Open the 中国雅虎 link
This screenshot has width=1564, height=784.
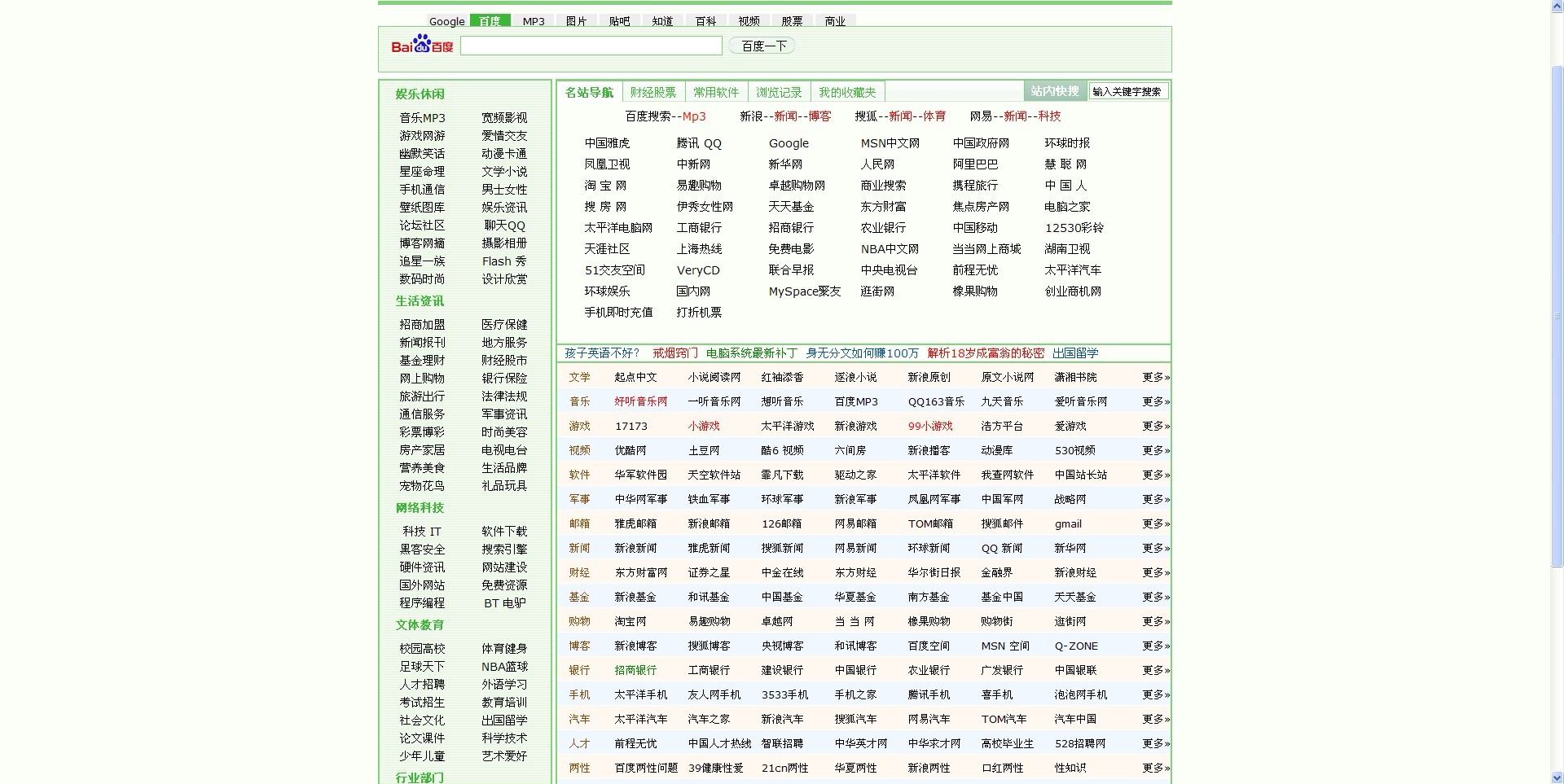[x=607, y=143]
